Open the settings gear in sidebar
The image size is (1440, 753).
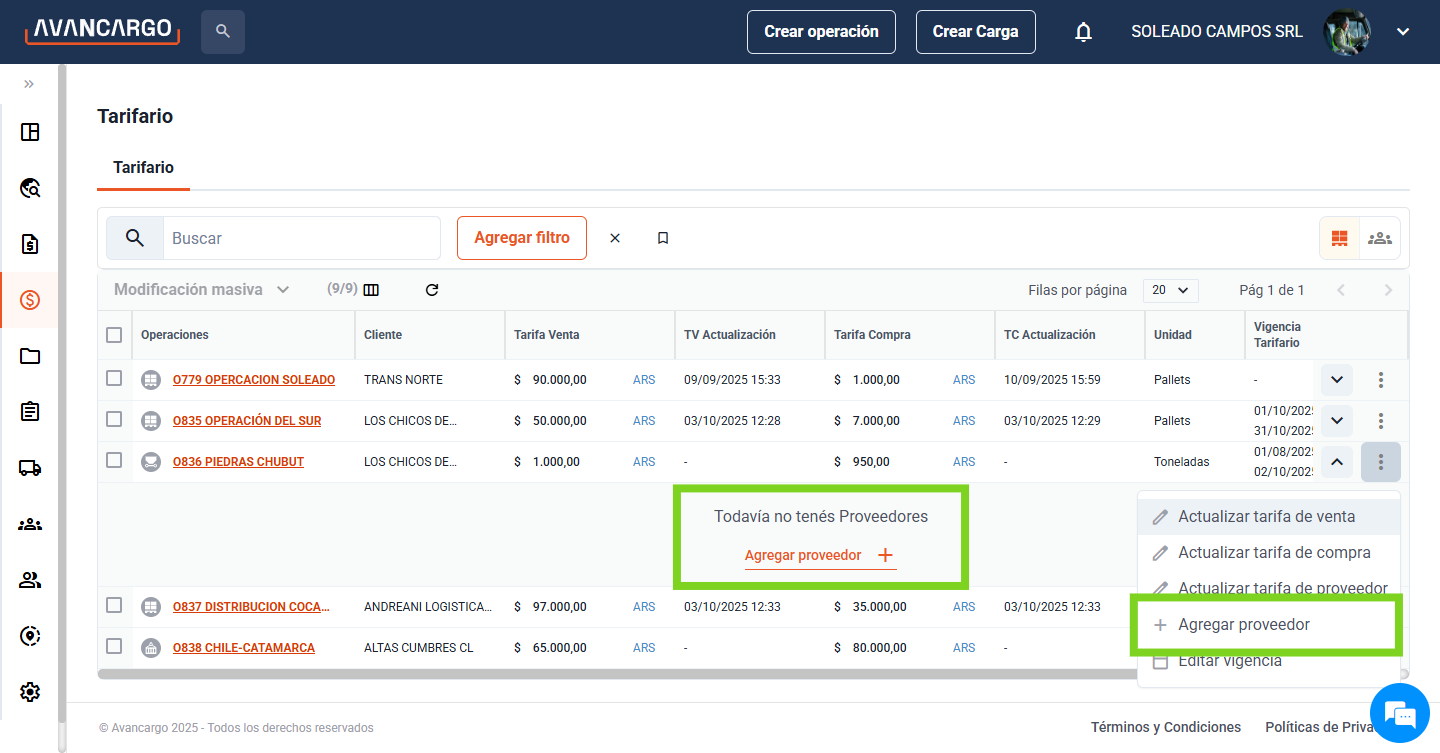pos(30,691)
